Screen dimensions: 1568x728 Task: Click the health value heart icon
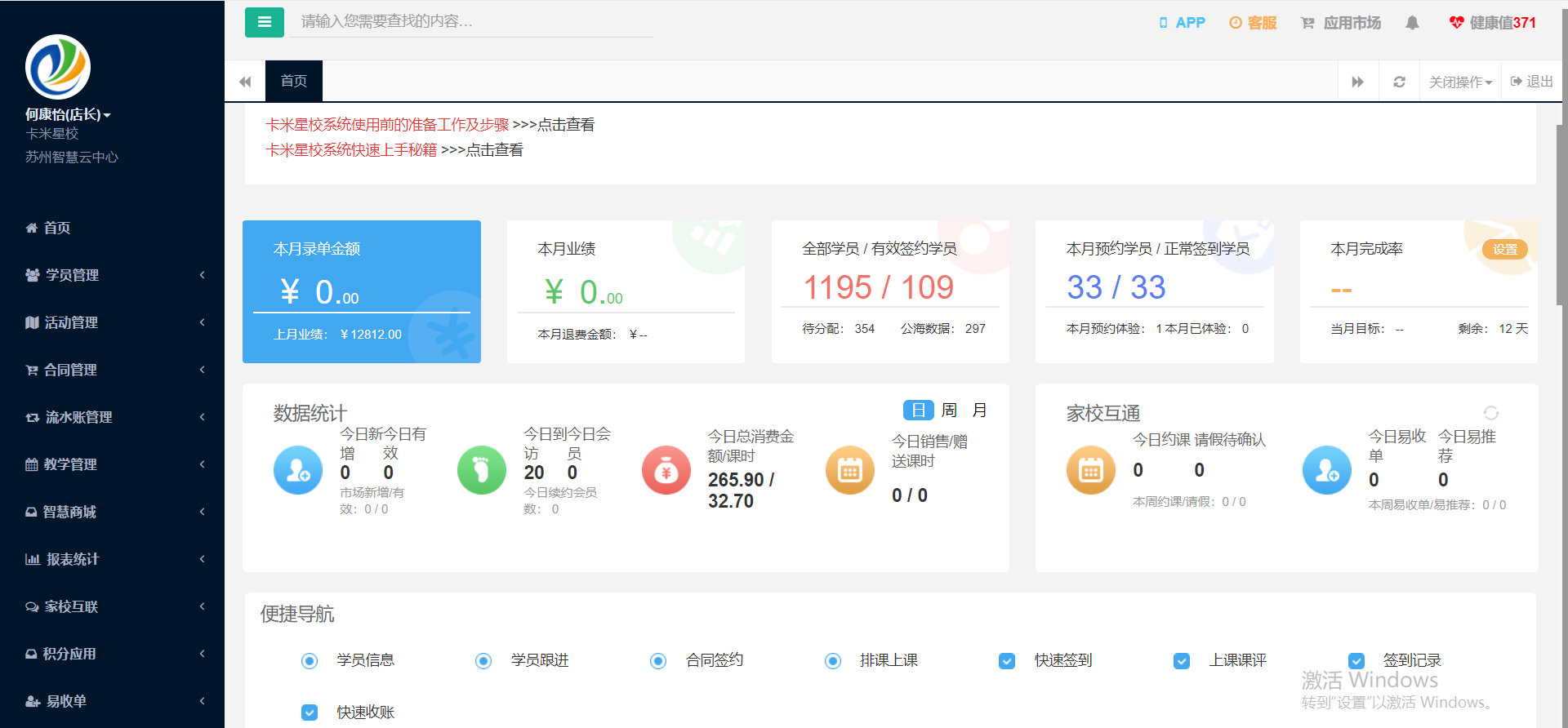coord(1456,23)
